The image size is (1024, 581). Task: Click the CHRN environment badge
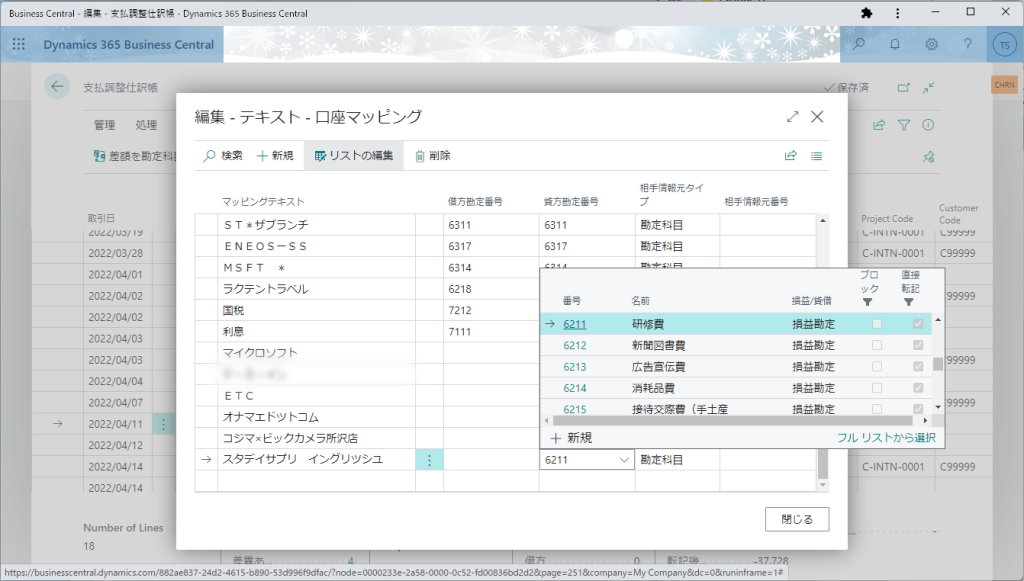click(x=1004, y=85)
